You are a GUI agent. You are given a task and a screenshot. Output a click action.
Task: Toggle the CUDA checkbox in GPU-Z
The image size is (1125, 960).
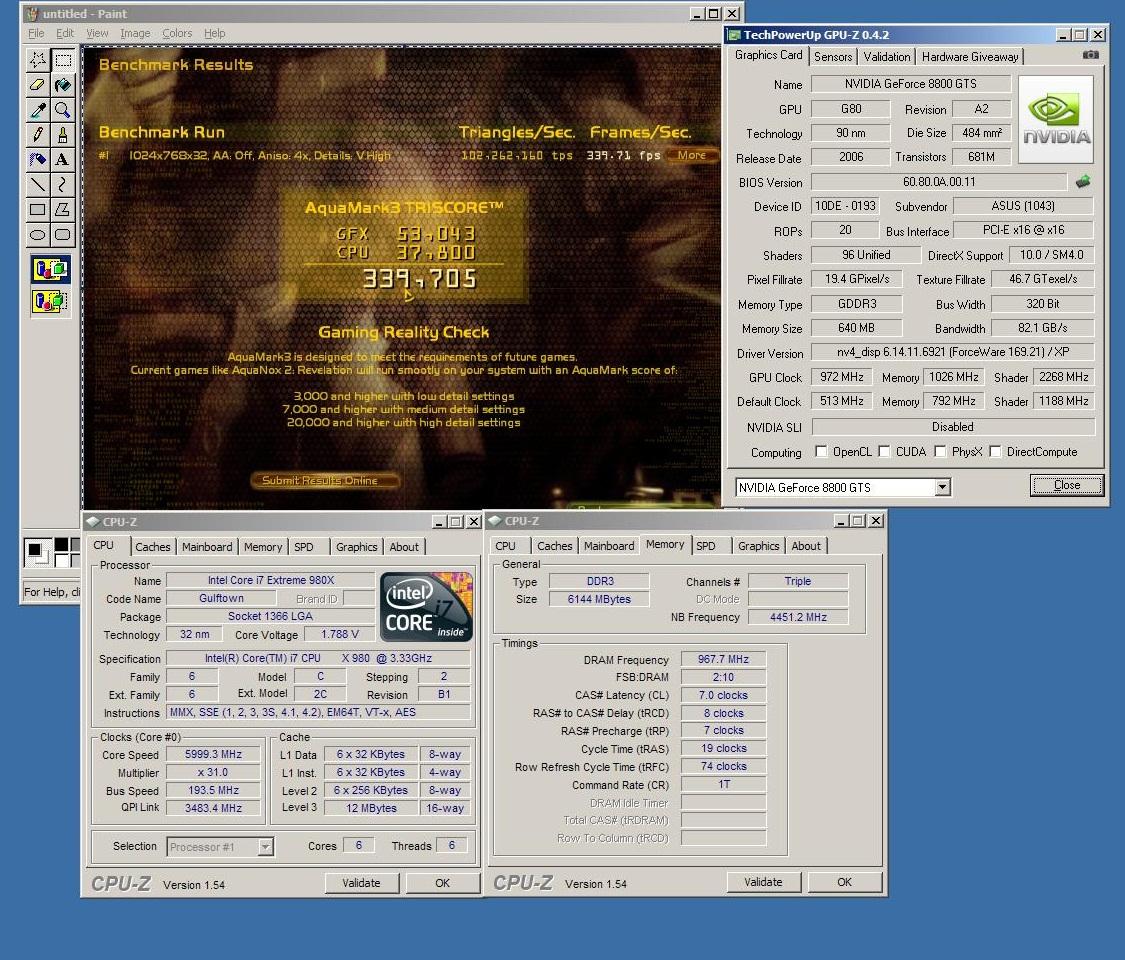885,452
